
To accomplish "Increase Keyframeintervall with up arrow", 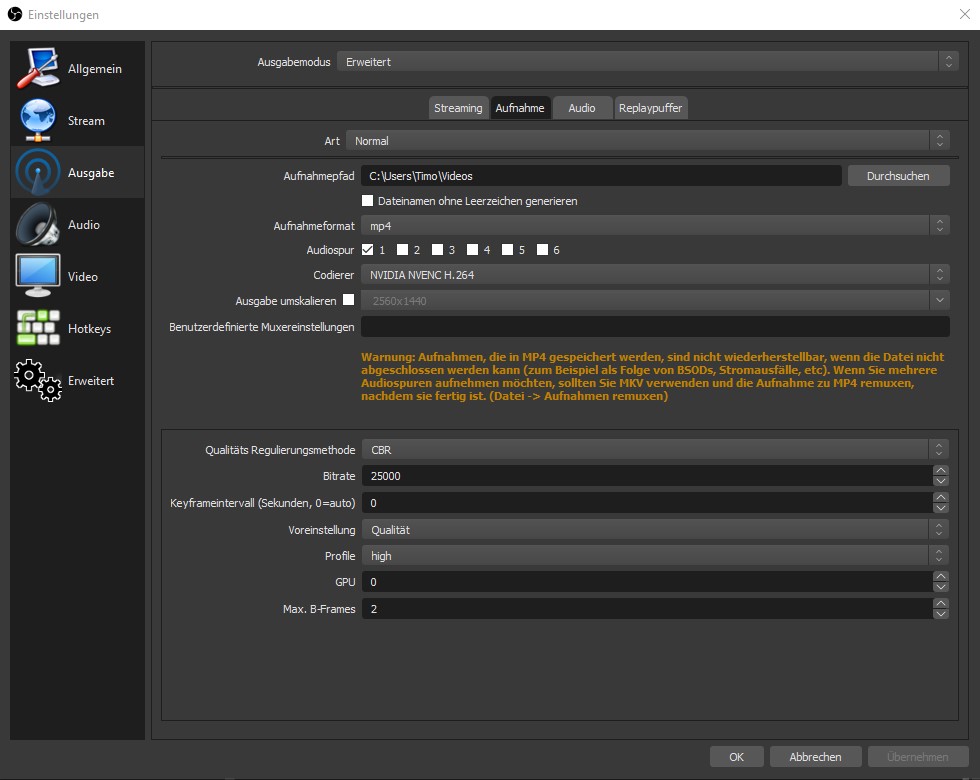I will point(941,497).
